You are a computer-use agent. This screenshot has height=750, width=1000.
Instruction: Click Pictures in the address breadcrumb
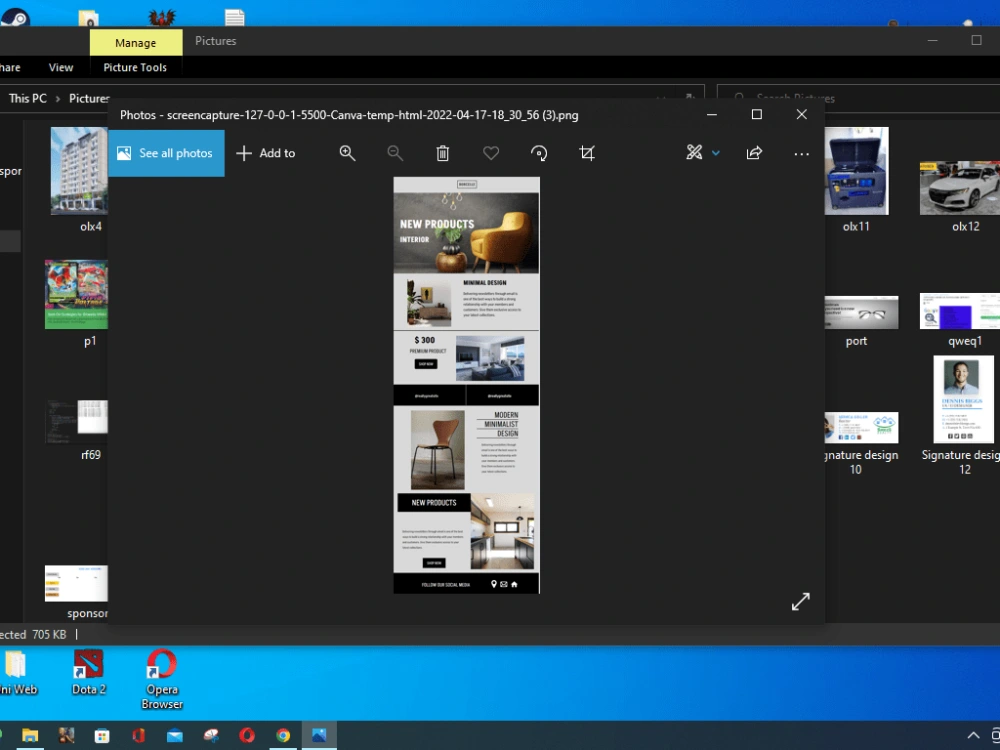pyautogui.click(x=89, y=98)
